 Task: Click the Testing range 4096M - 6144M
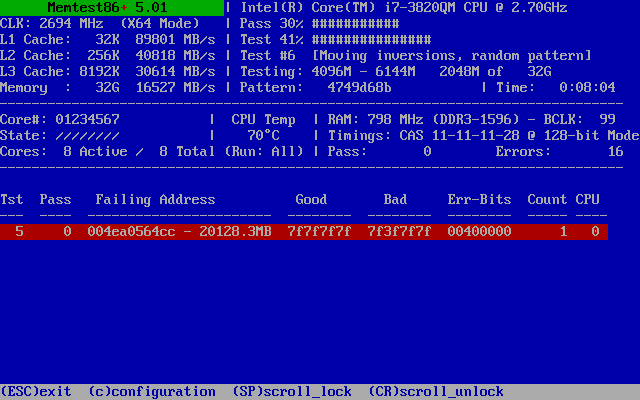point(363,71)
